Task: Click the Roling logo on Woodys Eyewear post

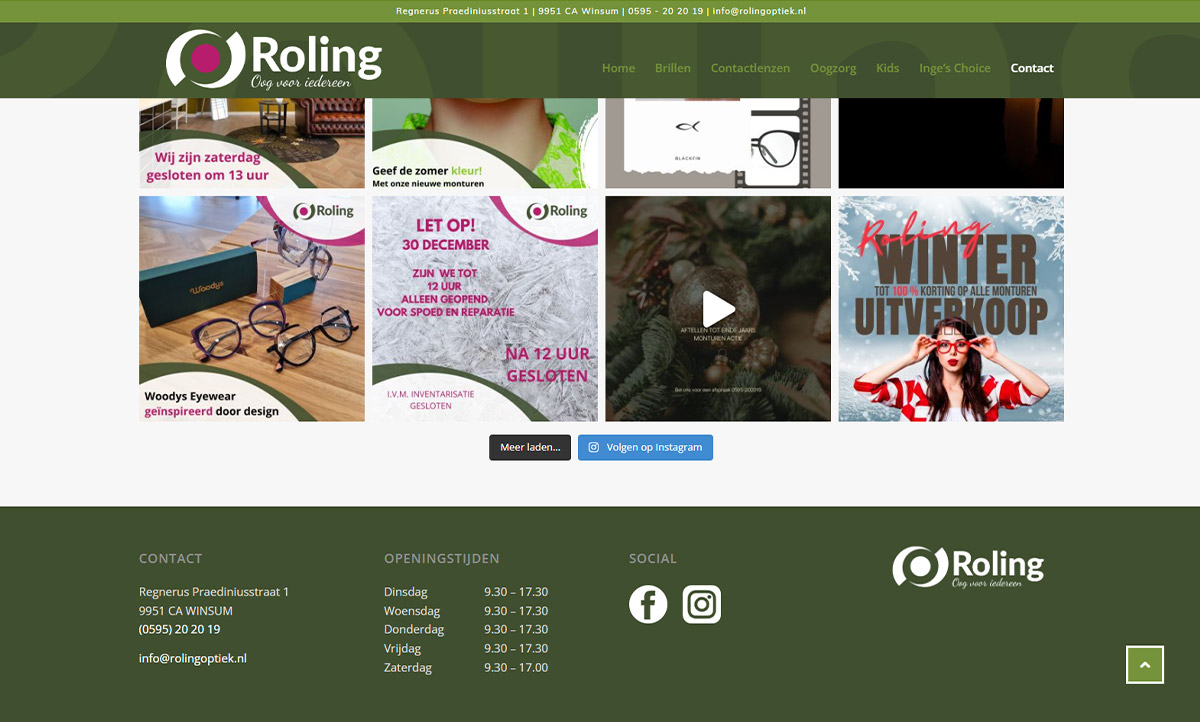Action: pyautogui.click(x=322, y=211)
